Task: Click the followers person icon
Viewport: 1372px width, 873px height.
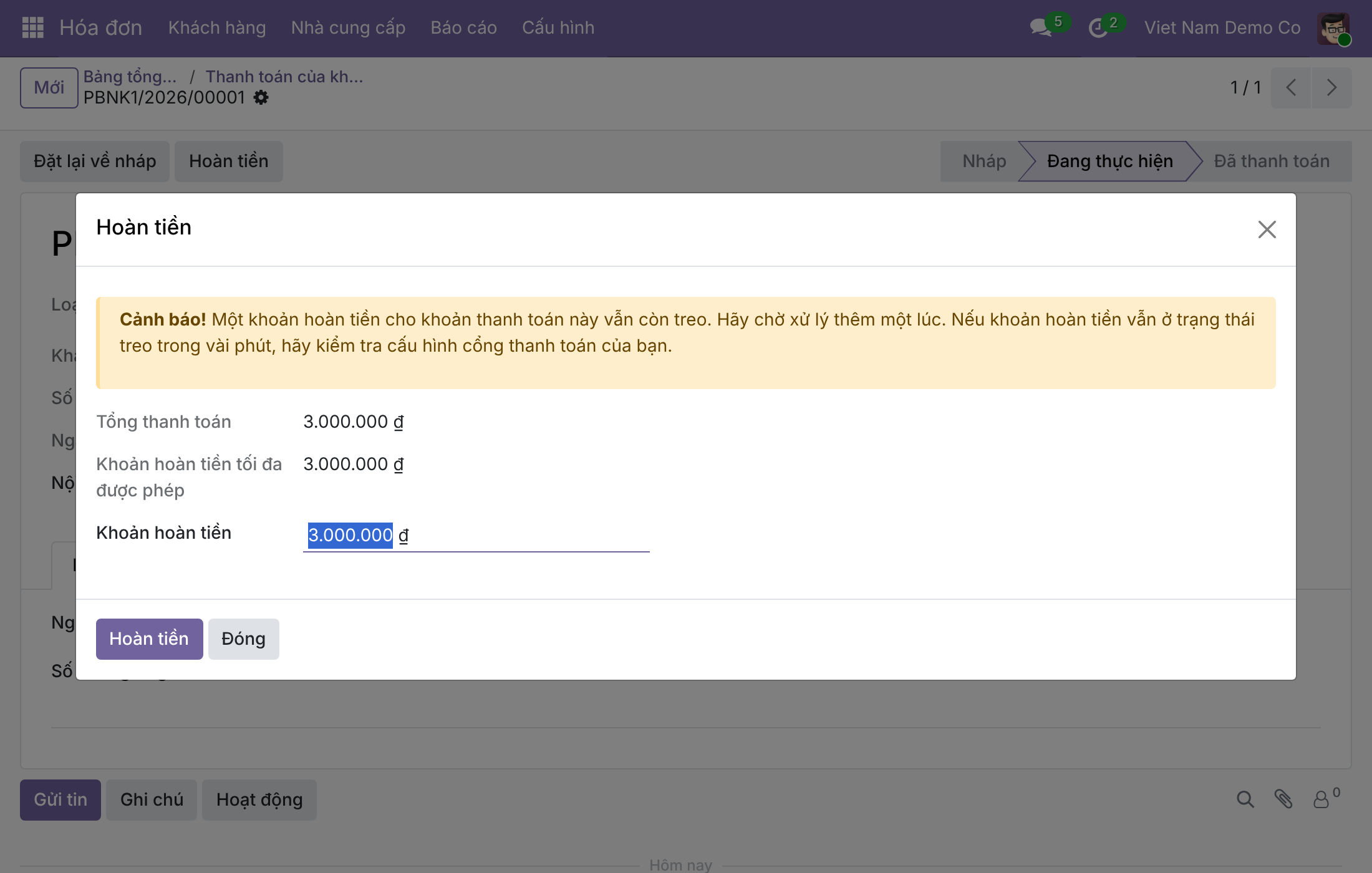Action: (x=1322, y=799)
